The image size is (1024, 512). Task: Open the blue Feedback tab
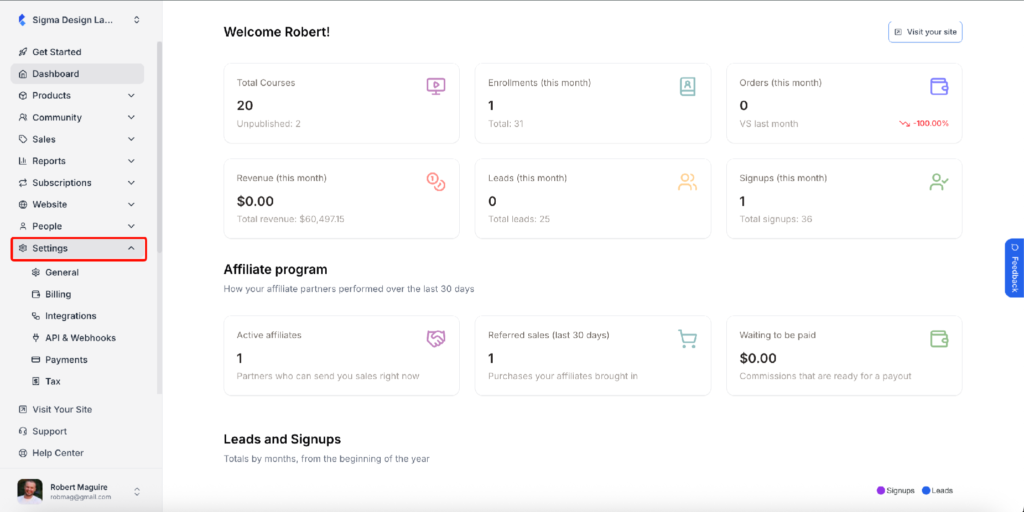click(x=1014, y=268)
